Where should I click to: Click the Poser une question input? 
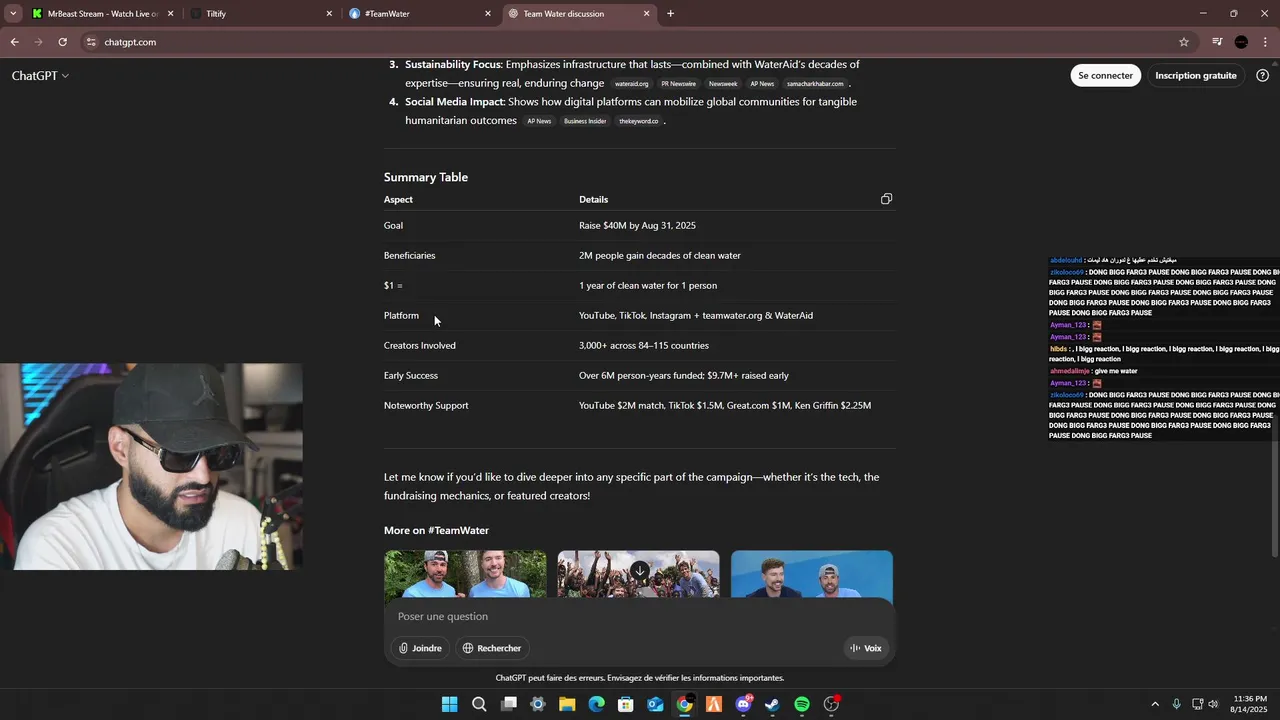click(x=640, y=617)
